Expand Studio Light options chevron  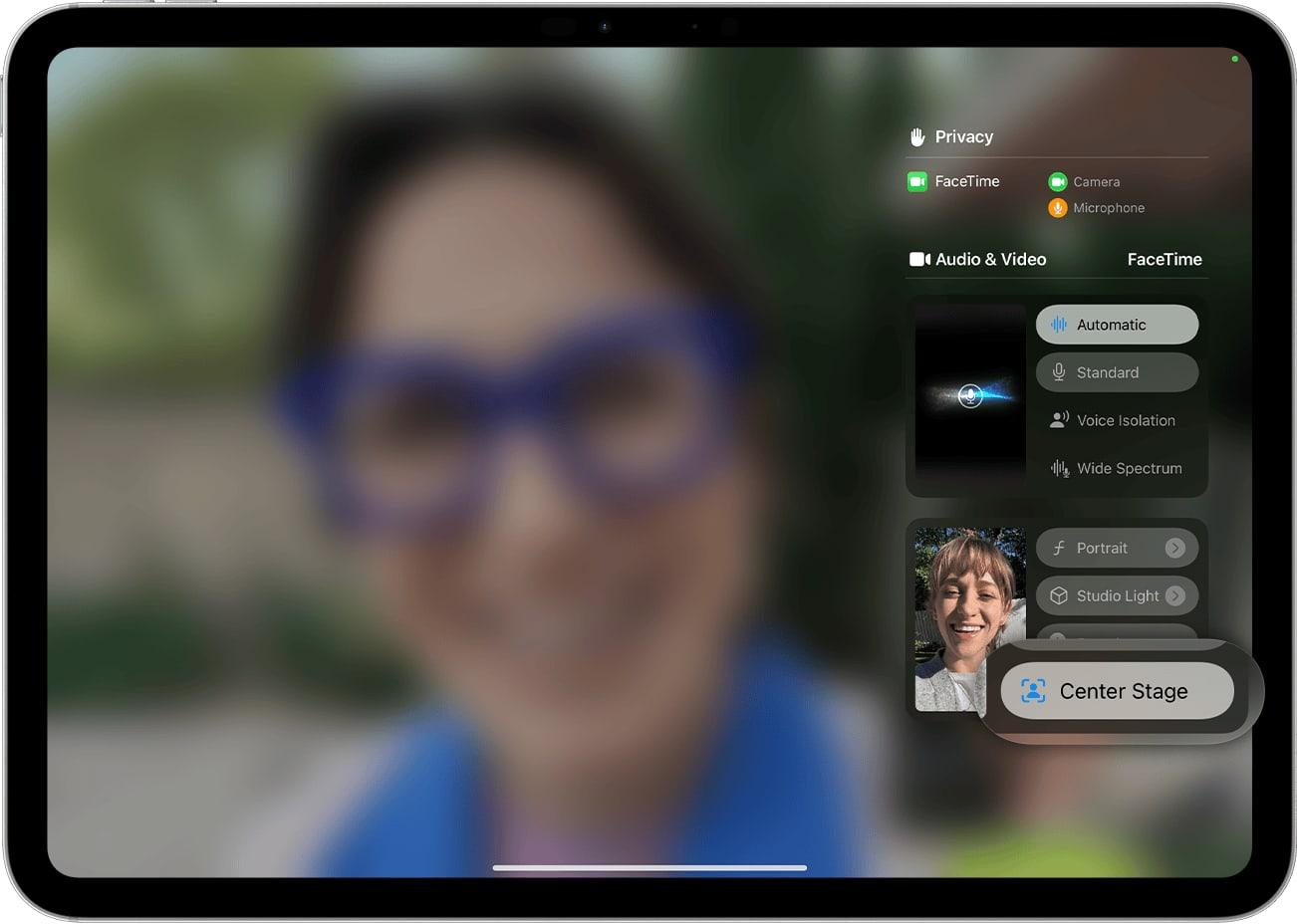click(1175, 595)
